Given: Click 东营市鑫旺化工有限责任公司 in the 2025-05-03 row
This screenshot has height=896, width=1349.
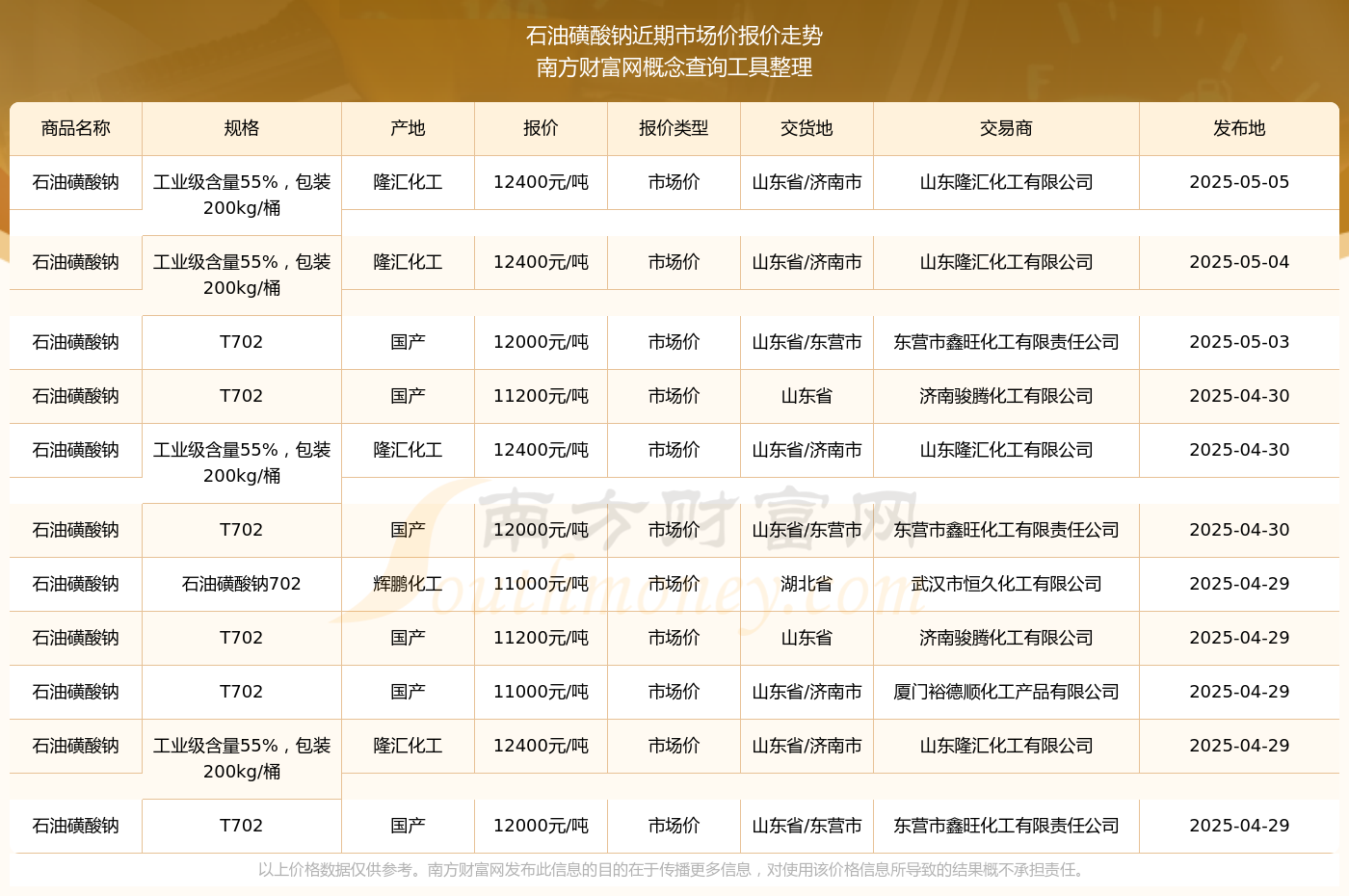Looking at the screenshot, I should point(1006,342).
